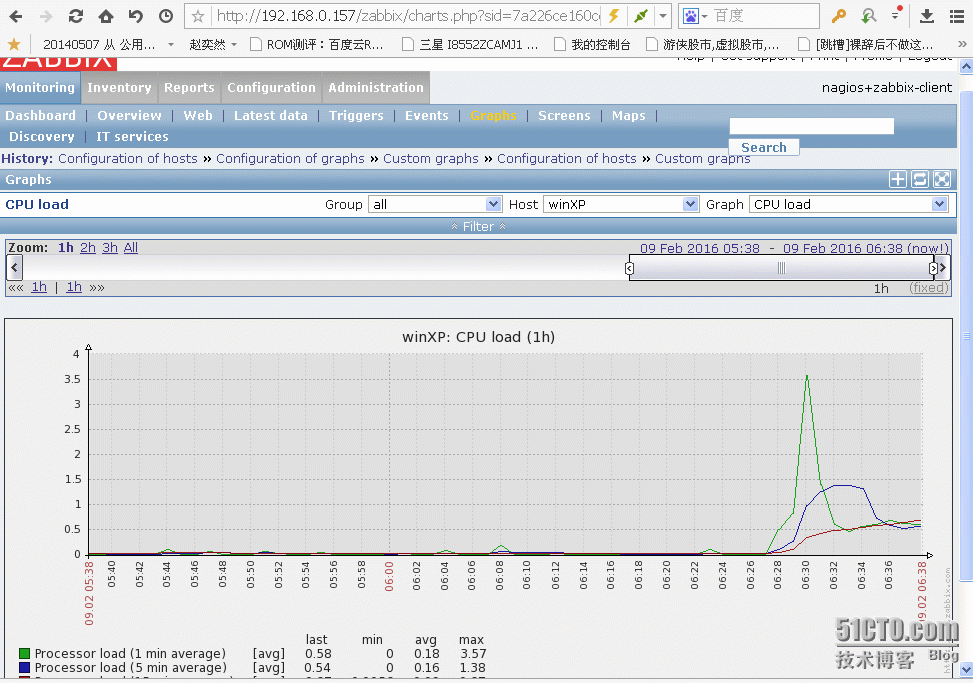Click the Search button

click(764, 147)
